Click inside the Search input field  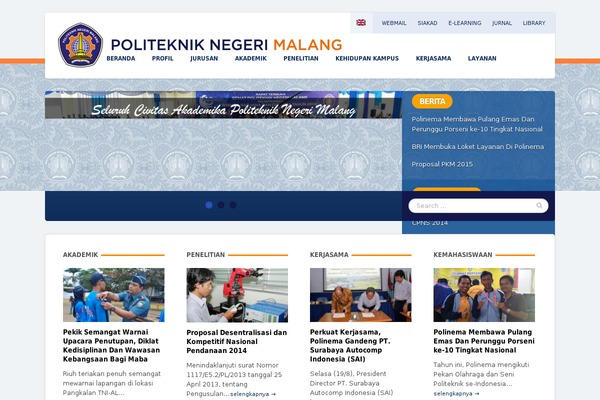click(478, 206)
